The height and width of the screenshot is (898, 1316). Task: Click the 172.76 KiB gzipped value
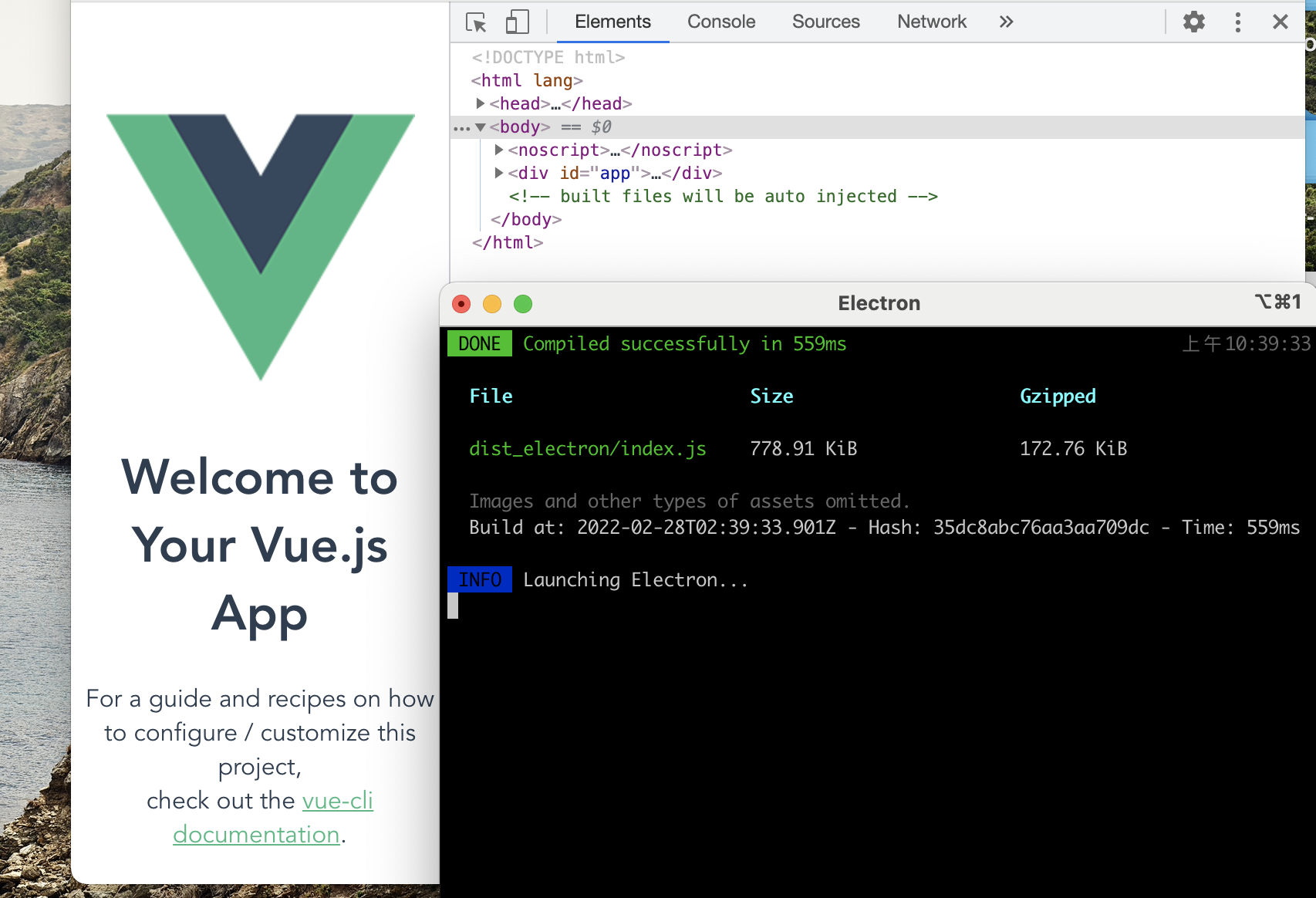pyautogui.click(x=1074, y=448)
